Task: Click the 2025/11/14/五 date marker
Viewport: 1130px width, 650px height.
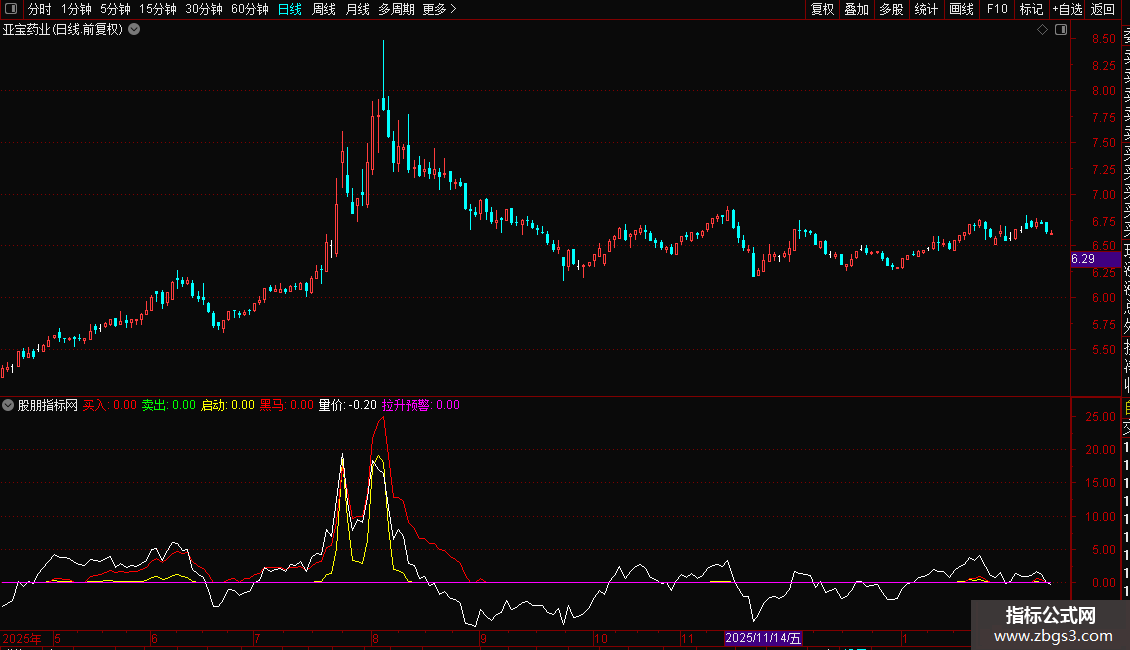Action: click(762, 638)
